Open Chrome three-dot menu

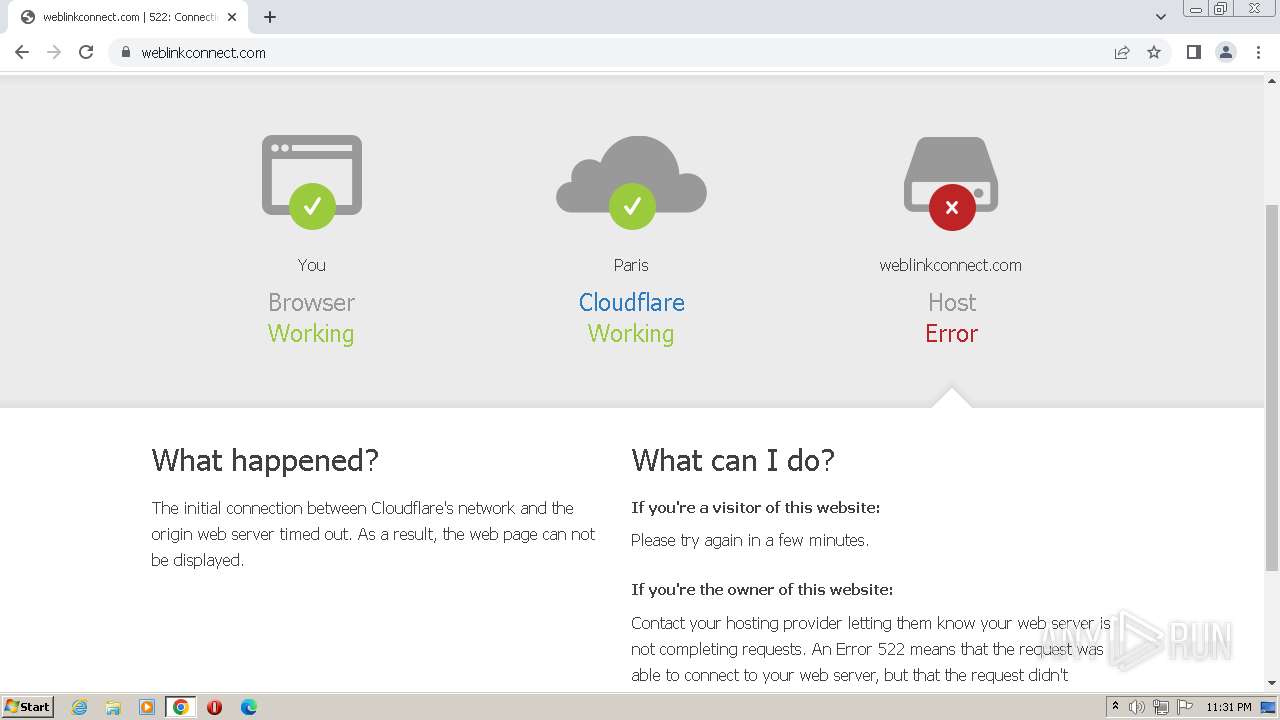(x=1259, y=52)
